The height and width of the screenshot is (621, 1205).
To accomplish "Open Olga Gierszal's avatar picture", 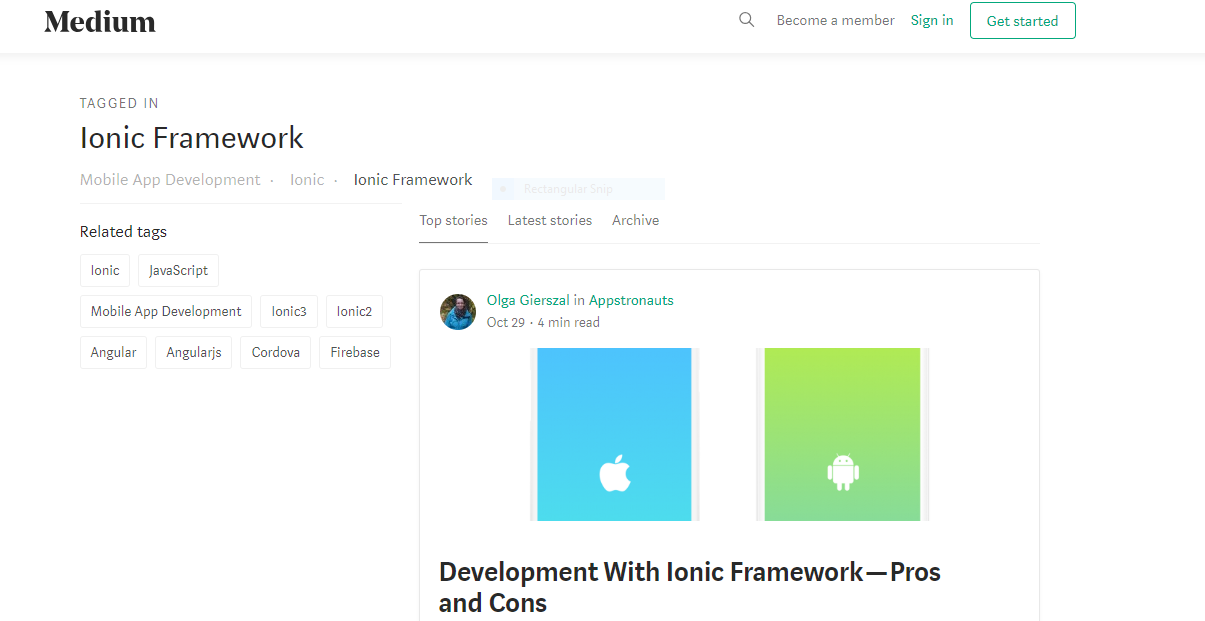I will pyautogui.click(x=458, y=311).
